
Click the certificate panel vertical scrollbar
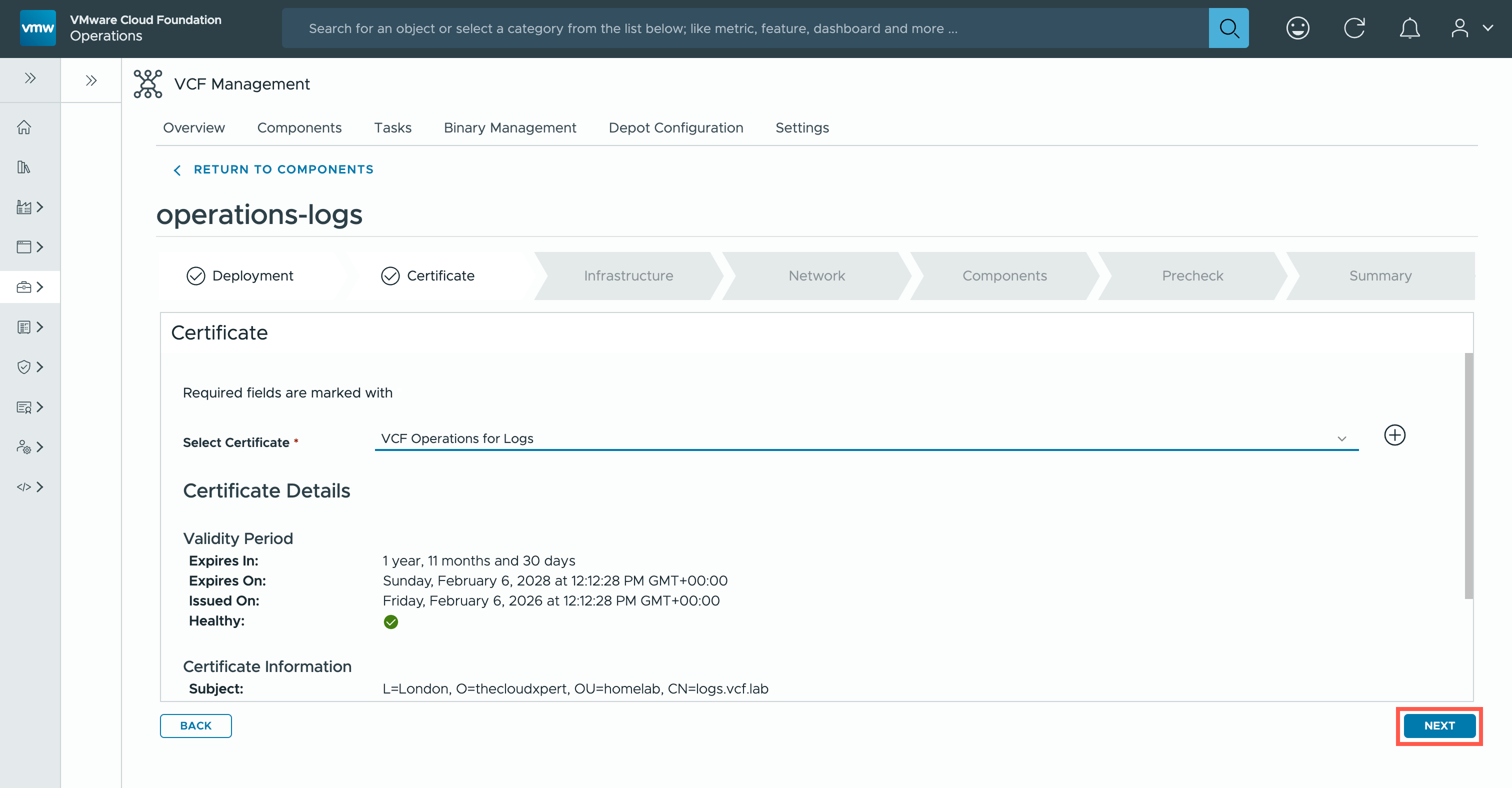coord(1468,475)
